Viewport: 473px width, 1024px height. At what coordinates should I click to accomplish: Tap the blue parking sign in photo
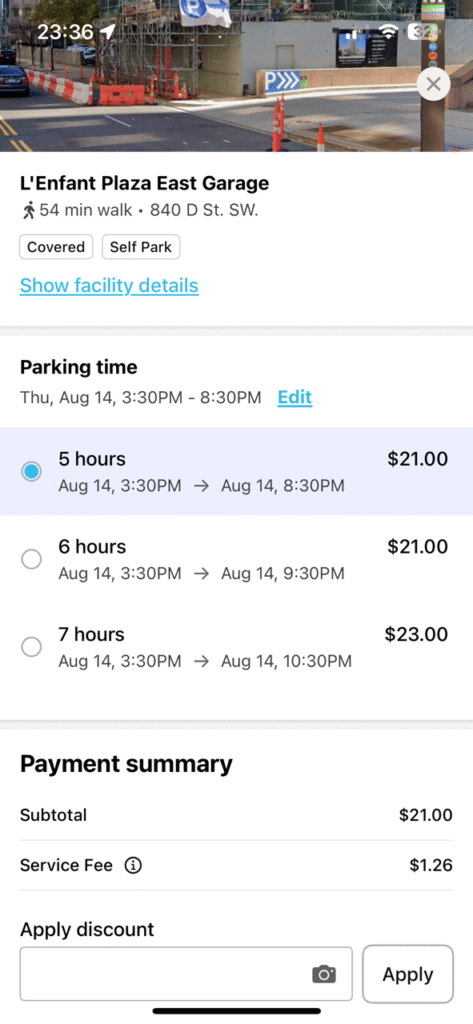click(282, 82)
